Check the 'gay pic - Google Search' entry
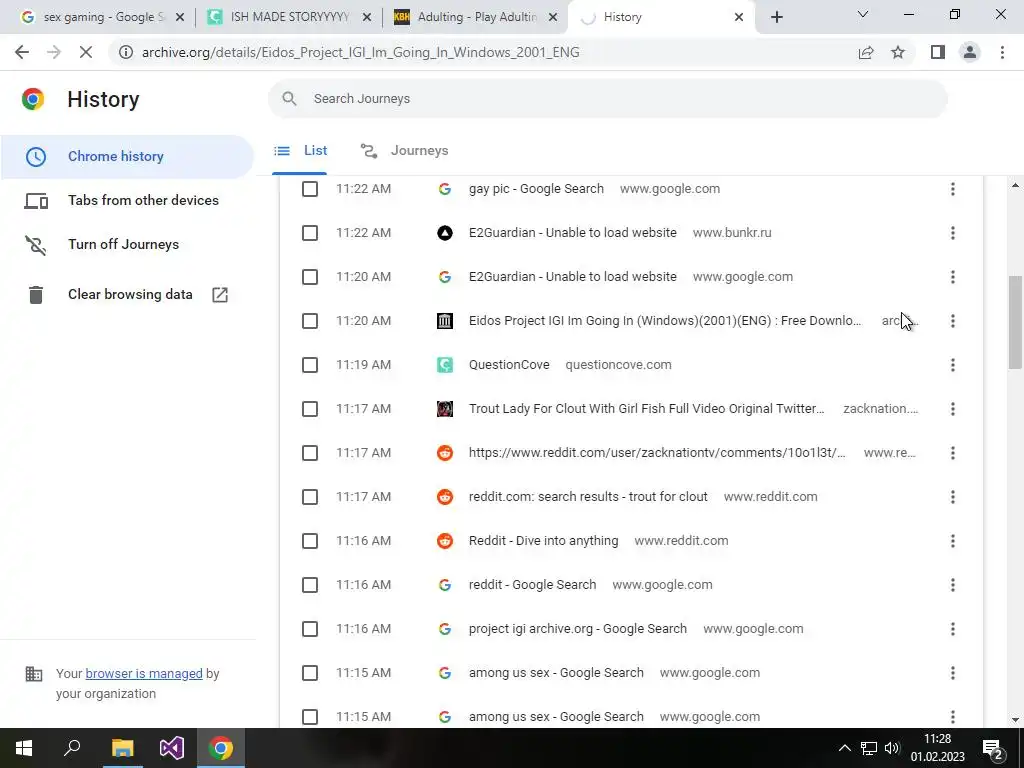The width and height of the screenshot is (1024, 768). [x=310, y=189]
